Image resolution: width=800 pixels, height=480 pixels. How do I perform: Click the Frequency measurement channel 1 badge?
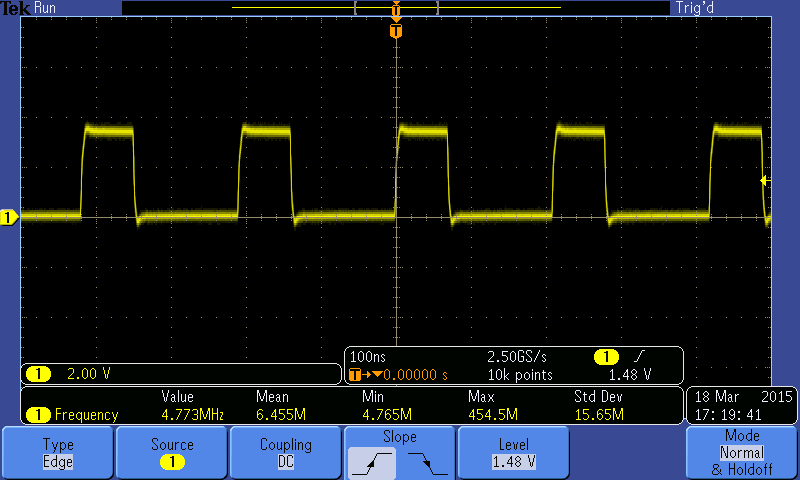[38, 415]
